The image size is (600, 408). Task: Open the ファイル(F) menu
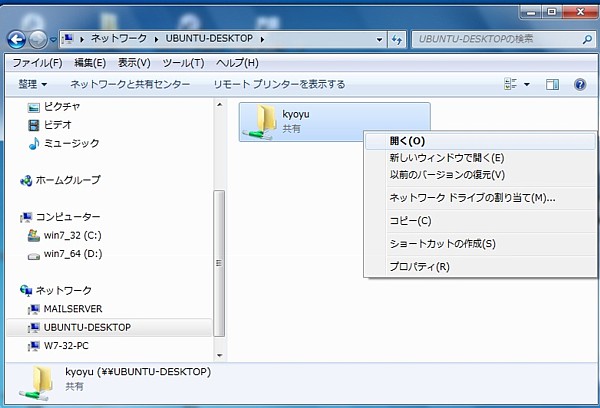pos(37,62)
